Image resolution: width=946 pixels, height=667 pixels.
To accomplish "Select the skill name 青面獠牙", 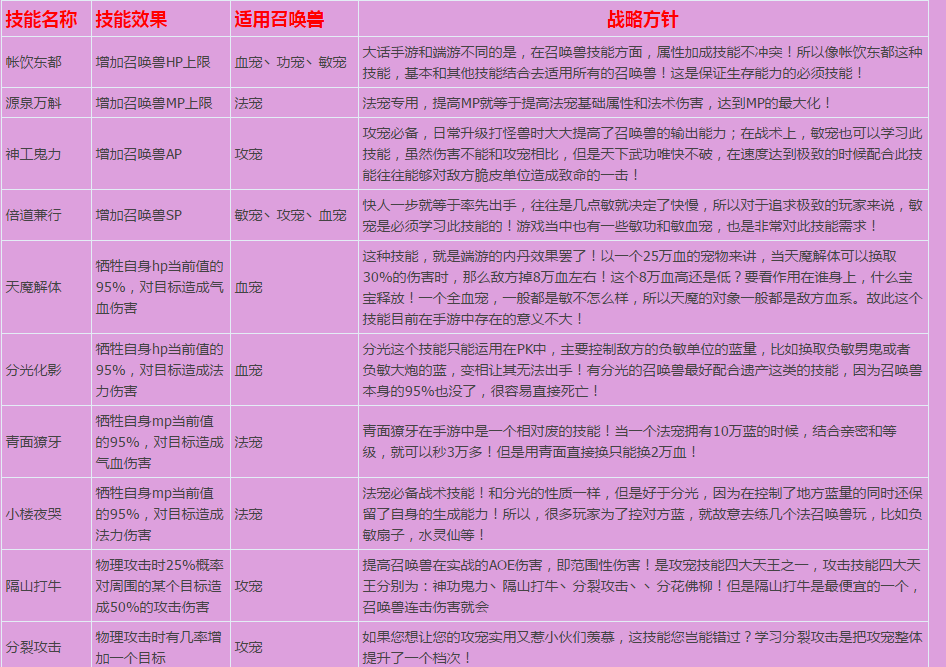I will point(33,442).
